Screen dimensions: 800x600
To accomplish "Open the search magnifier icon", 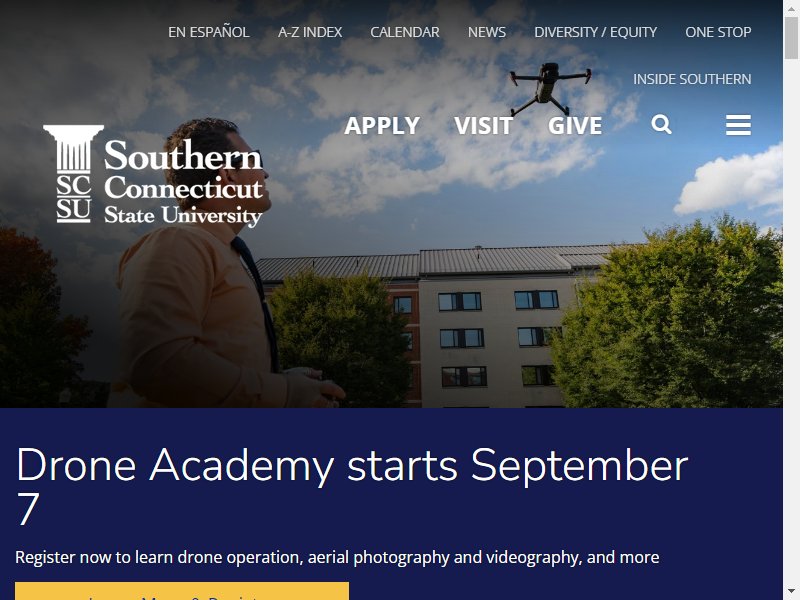I will [x=661, y=124].
